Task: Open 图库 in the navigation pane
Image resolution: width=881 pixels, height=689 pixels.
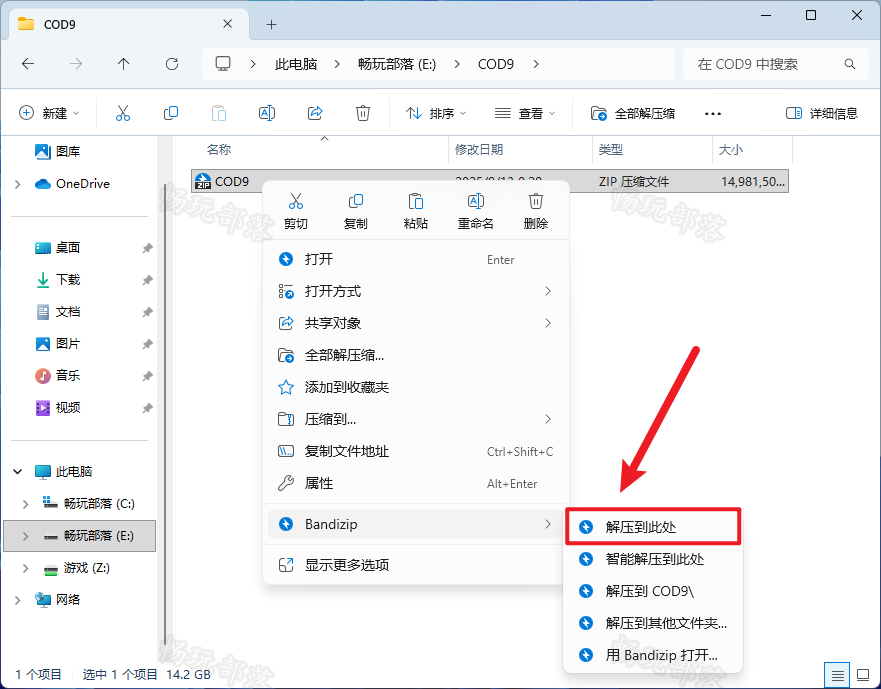Action: 57,151
